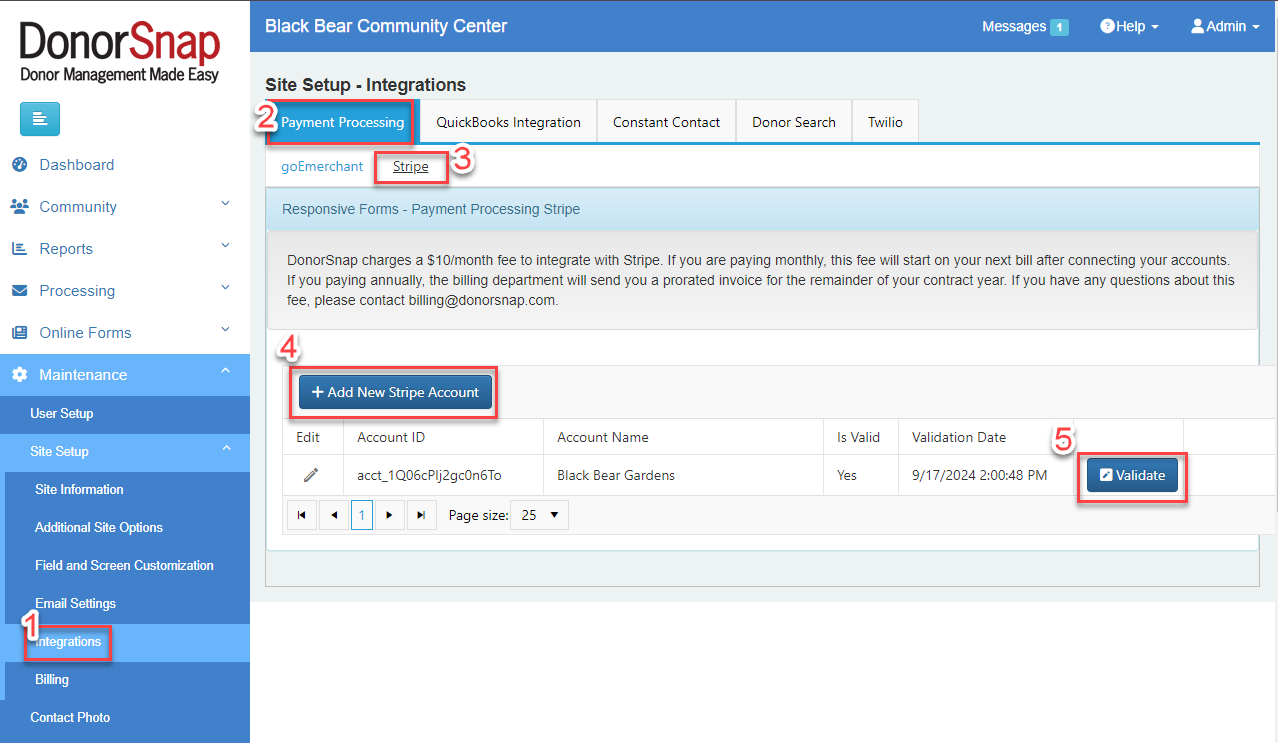Select the goEmerchant sub-tab
Image resolution: width=1278 pixels, height=743 pixels.
(322, 167)
